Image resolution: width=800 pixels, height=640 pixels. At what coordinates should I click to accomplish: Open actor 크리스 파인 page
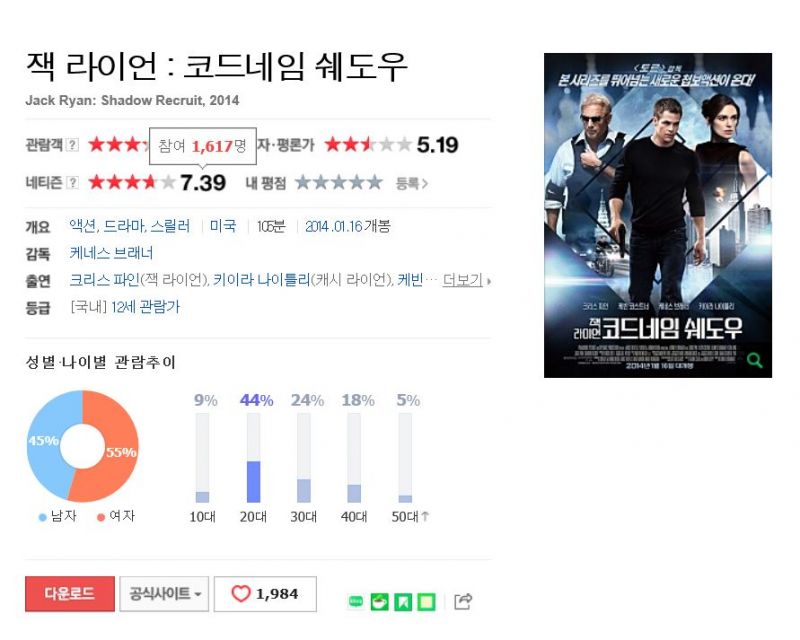click(x=104, y=280)
